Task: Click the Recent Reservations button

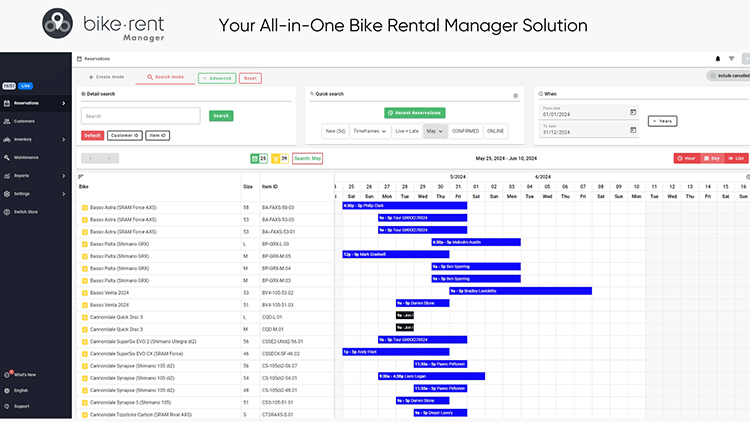Action: tap(414, 113)
